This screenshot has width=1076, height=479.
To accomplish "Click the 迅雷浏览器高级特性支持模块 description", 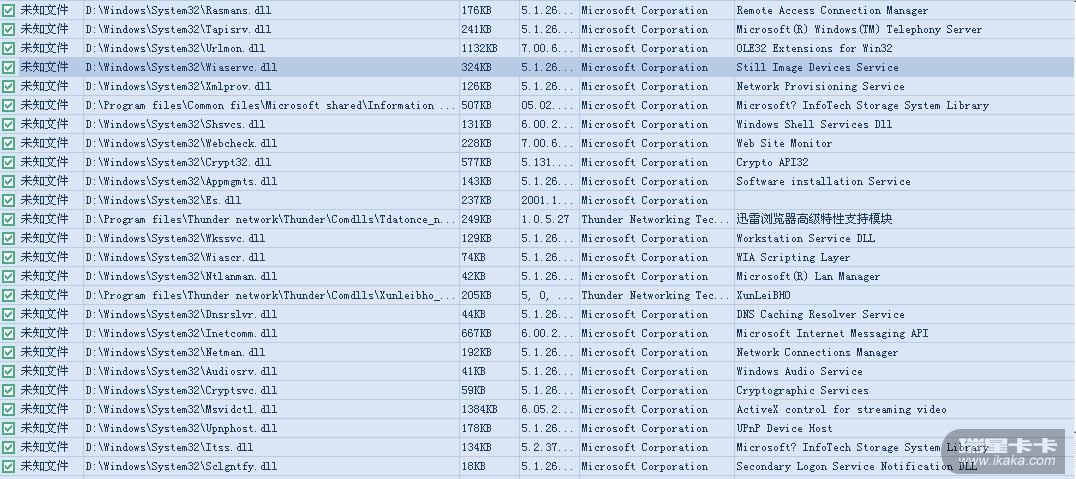I will pos(815,220).
